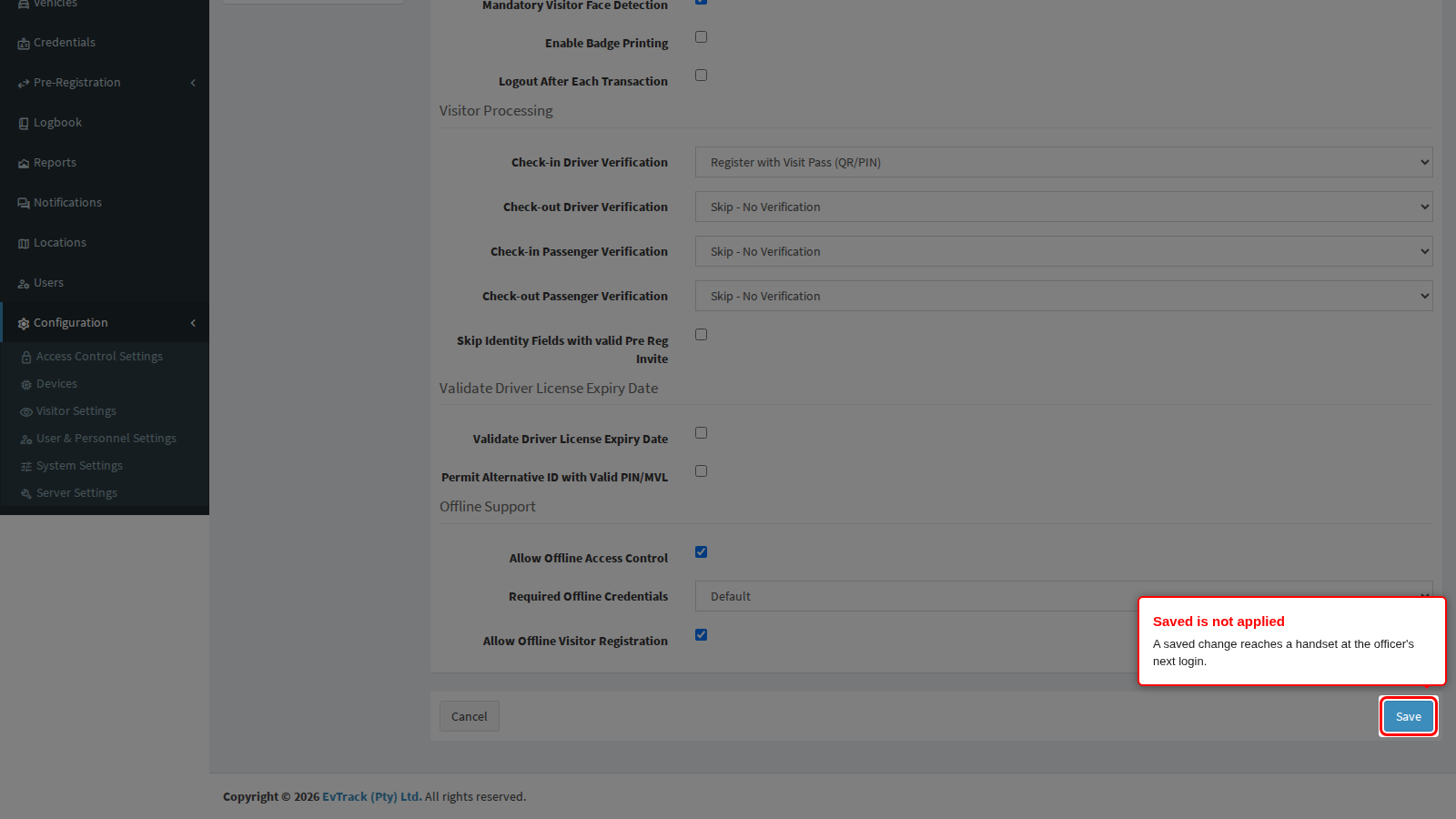Toggle Logout After Each Transaction checkbox
The width and height of the screenshot is (1456, 819).
(x=701, y=76)
